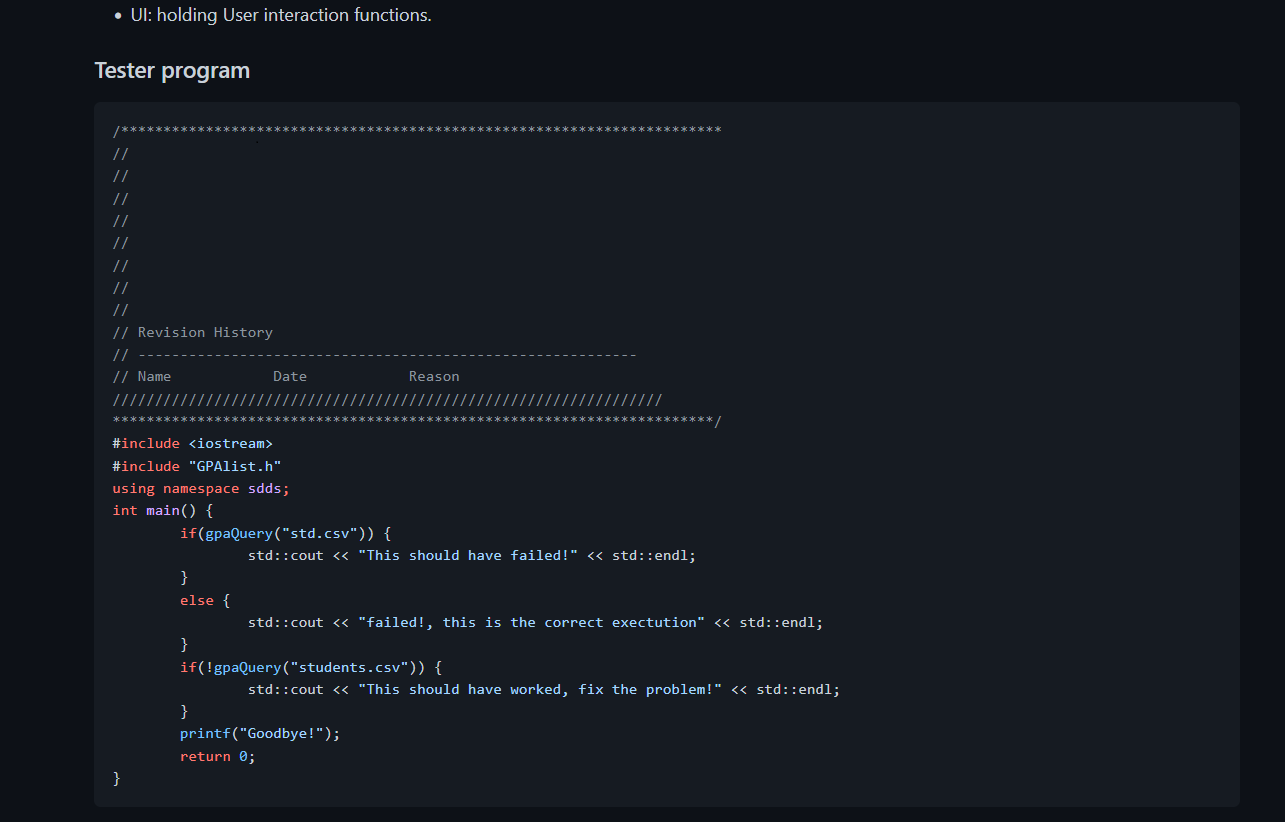
Task: Click the Revision History comment line
Action: pyautogui.click(x=192, y=332)
